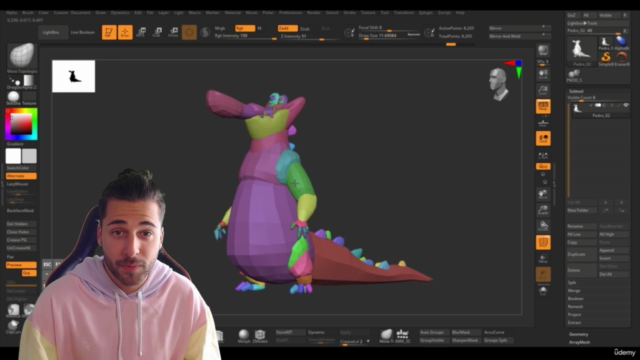Toggle the Rgb channel button
Screen dimensions: 640x360
tap(245, 28)
